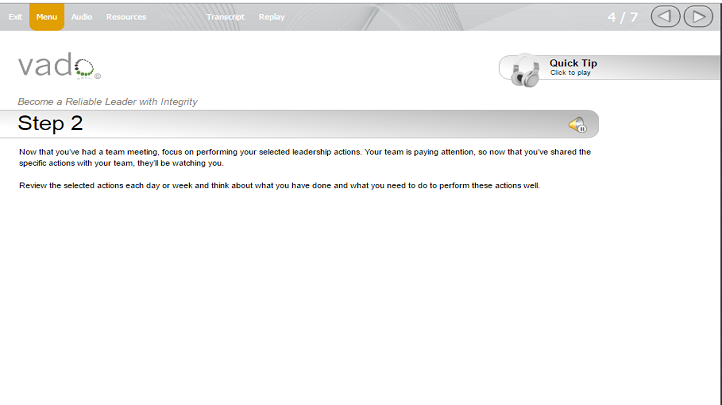The image size is (722, 405).
Task: Open the Audio menu item
Action: [x=82, y=17]
